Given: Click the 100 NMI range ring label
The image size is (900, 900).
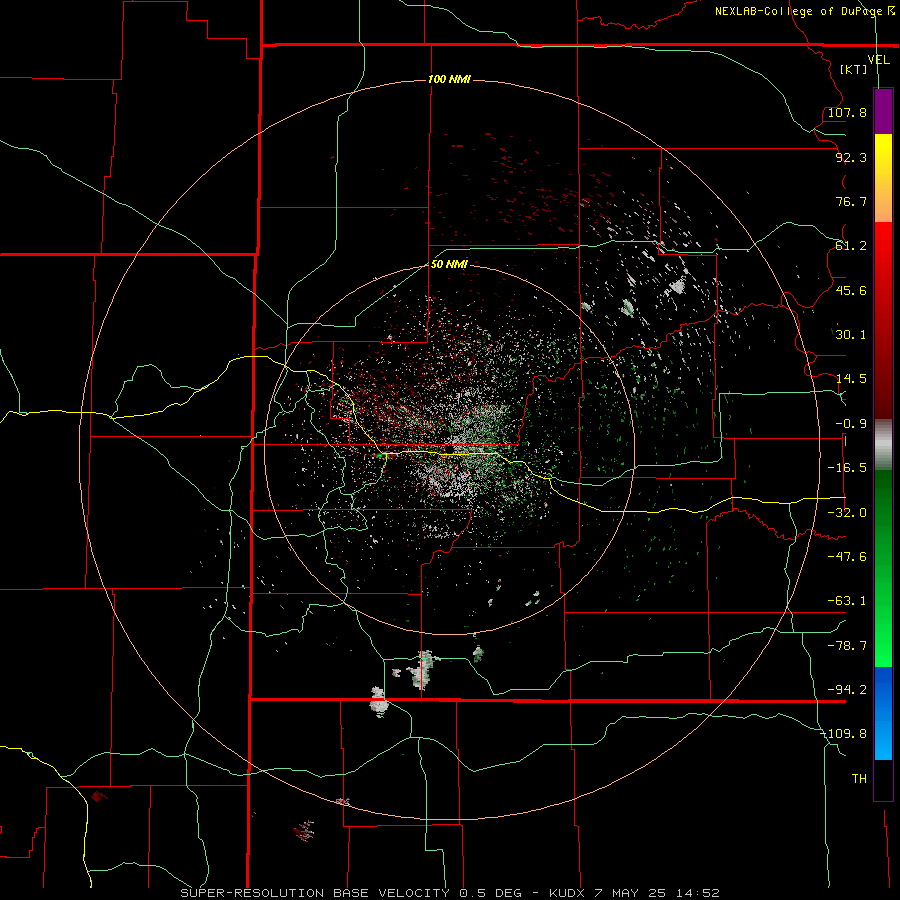Looking at the screenshot, I should tap(449, 79).
